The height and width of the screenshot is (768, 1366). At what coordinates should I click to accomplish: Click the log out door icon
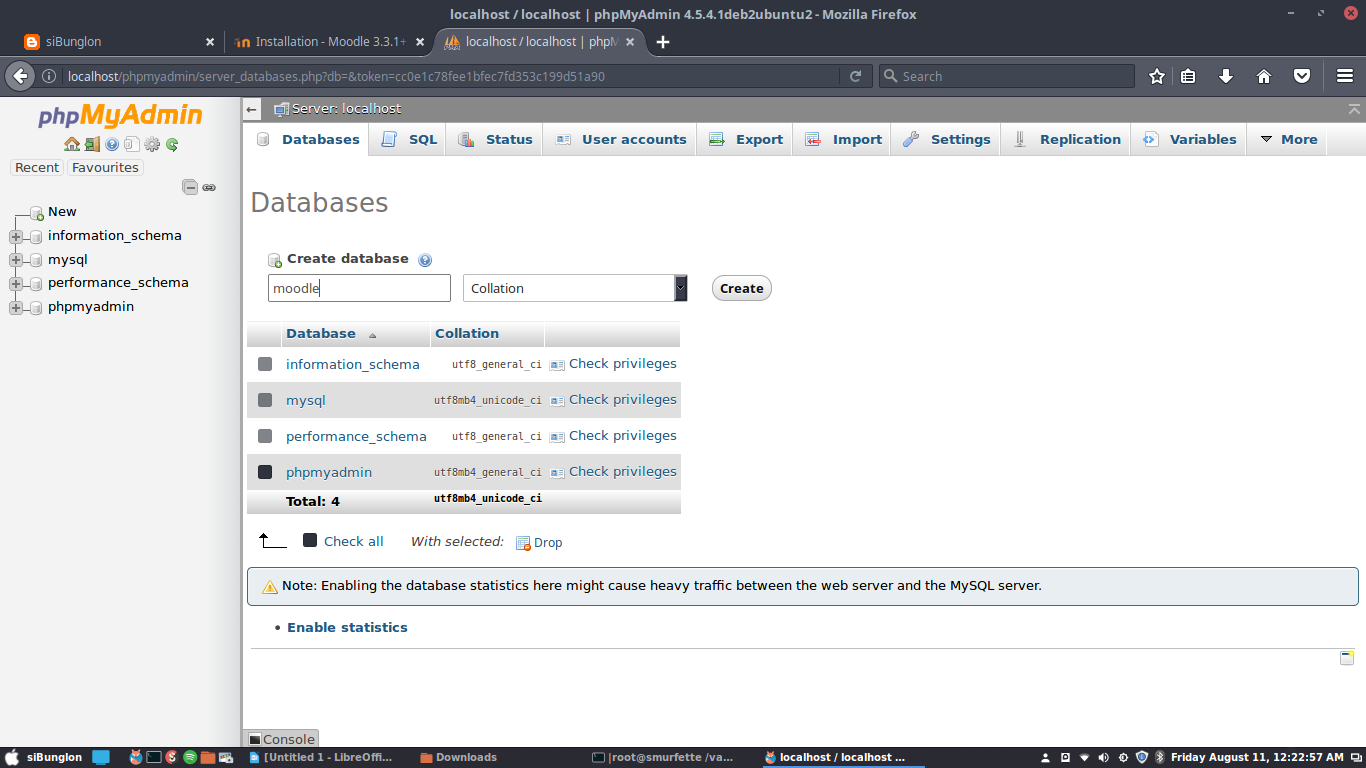92,144
